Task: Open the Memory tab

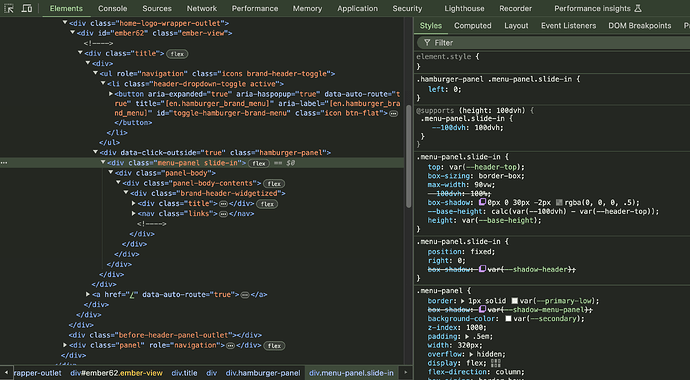Action: click(308, 8)
